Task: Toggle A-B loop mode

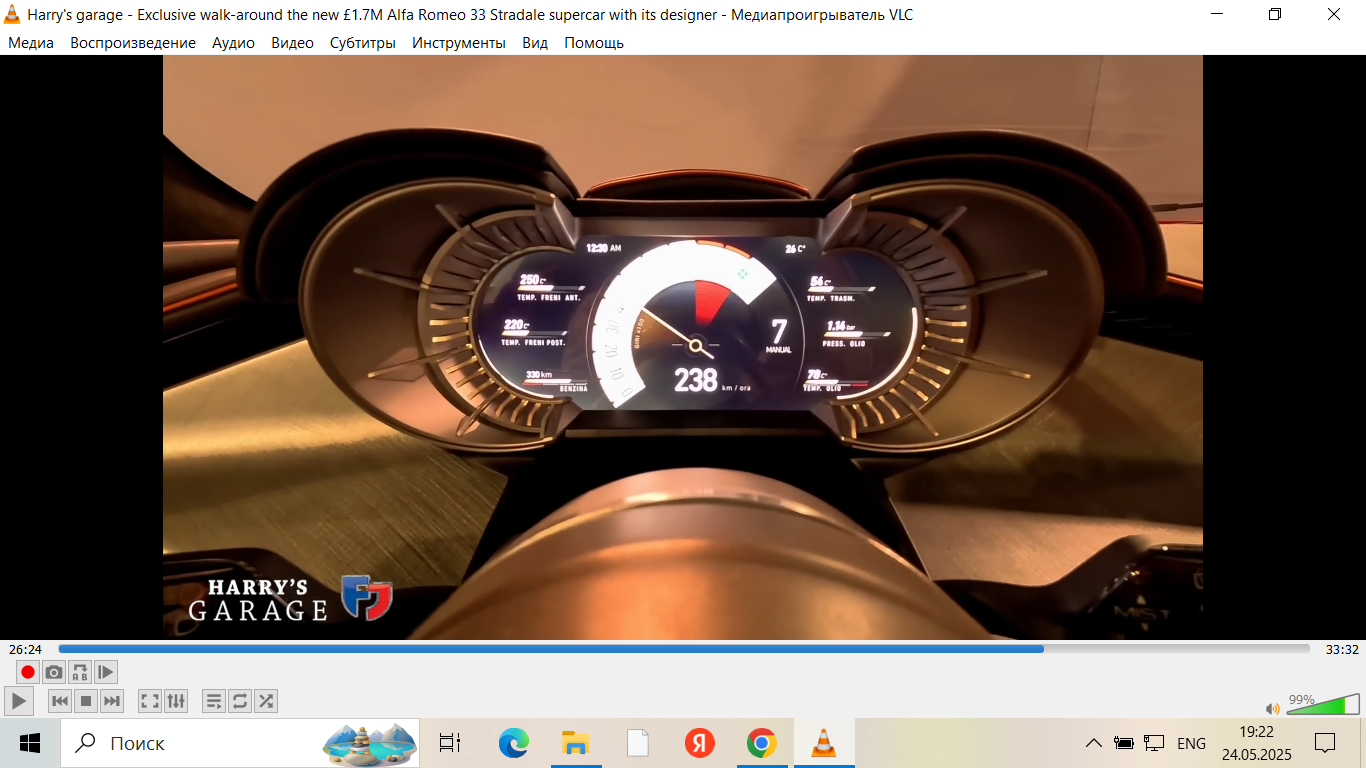Action: [80, 672]
